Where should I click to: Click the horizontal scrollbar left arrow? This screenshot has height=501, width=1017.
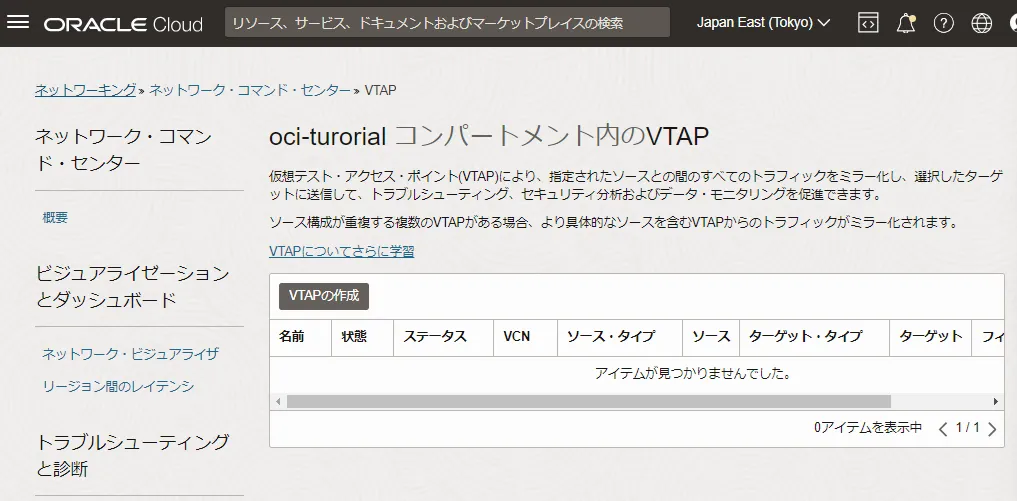tap(278, 402)
